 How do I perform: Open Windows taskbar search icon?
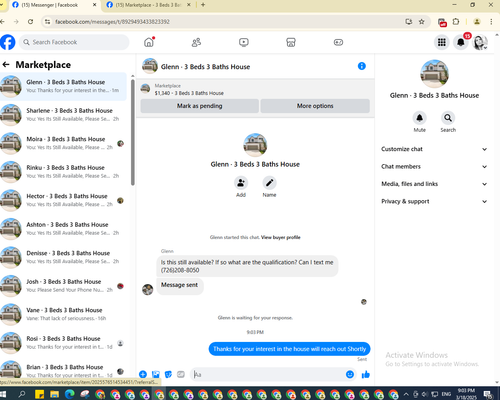22,394
